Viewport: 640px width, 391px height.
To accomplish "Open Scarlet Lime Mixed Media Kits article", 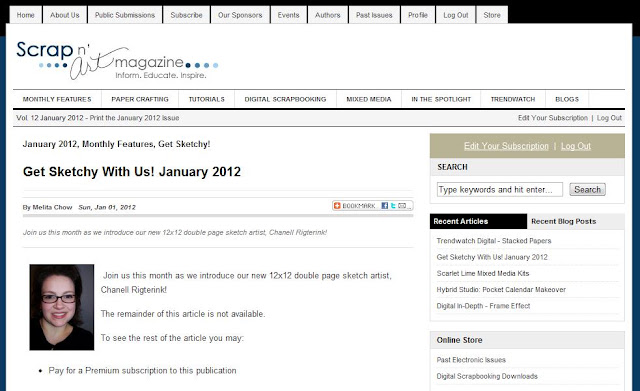I will [x=483, y=273].
